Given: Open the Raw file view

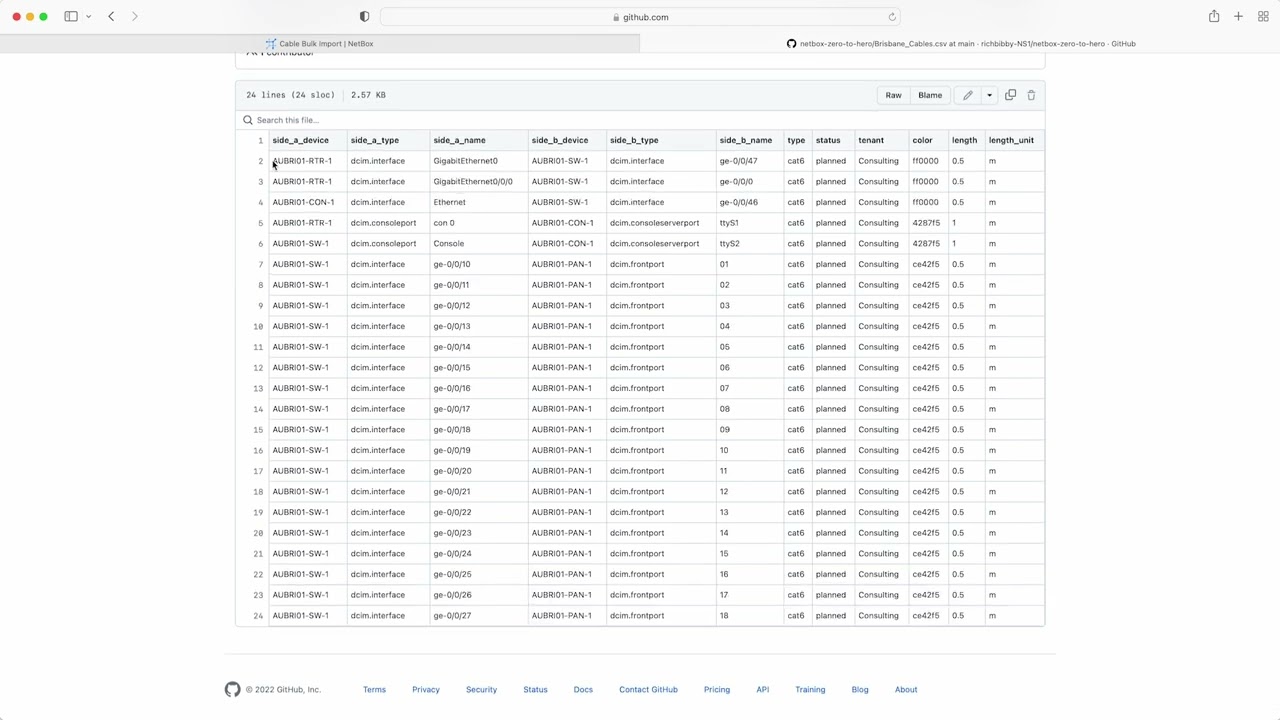Looking at the screenshot, I should point(893,95).
